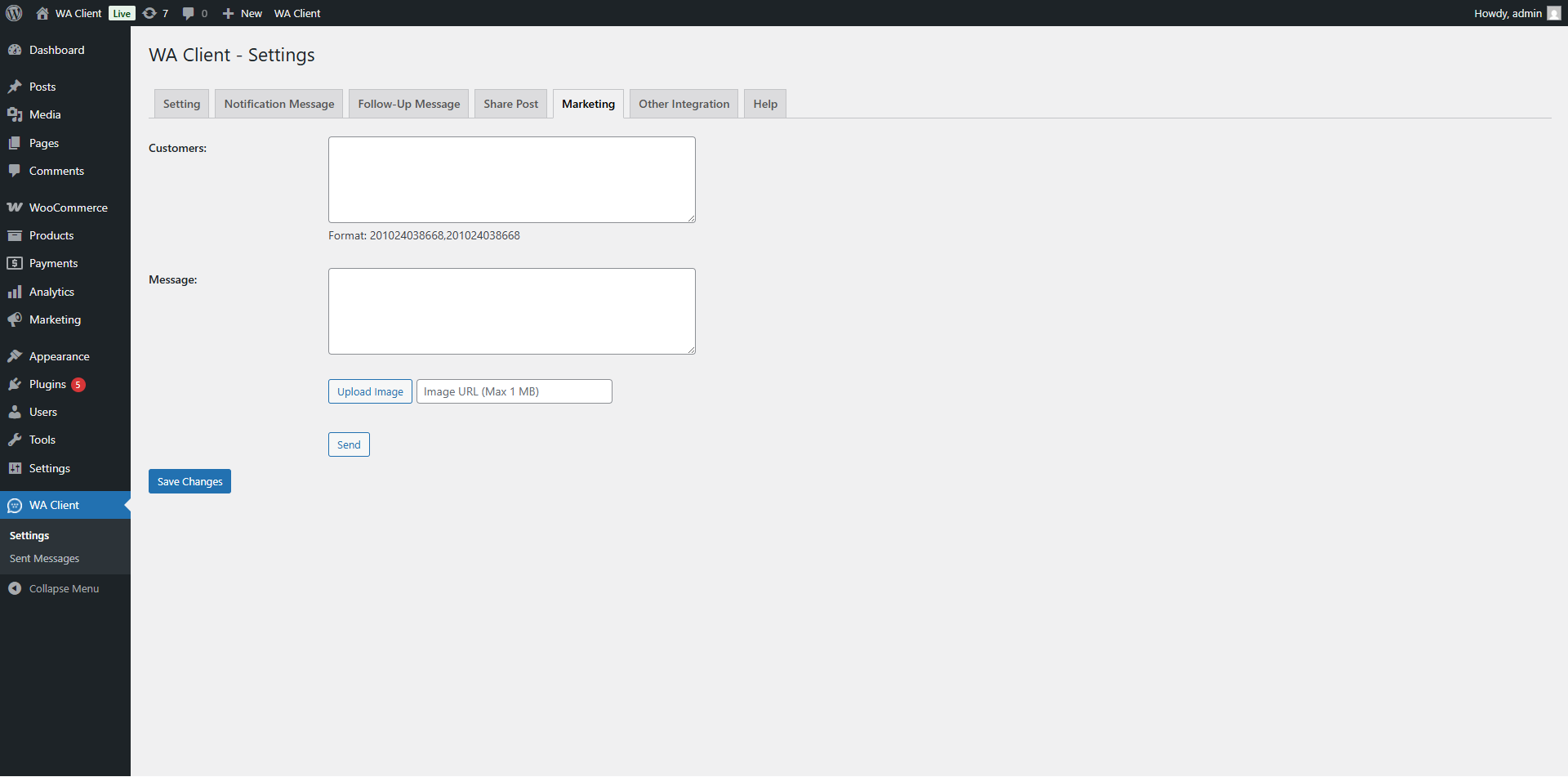
Task: Open WooCommerce menu in sidebar
Action: point(68,208)
